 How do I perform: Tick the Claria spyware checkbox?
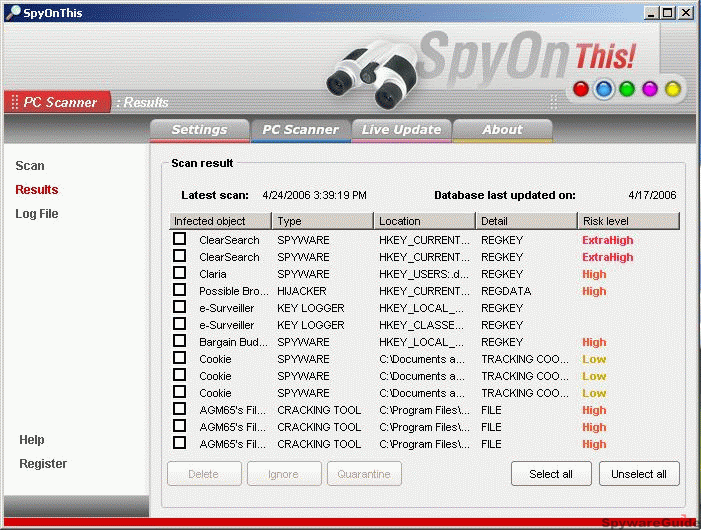[x=180, y=273]
